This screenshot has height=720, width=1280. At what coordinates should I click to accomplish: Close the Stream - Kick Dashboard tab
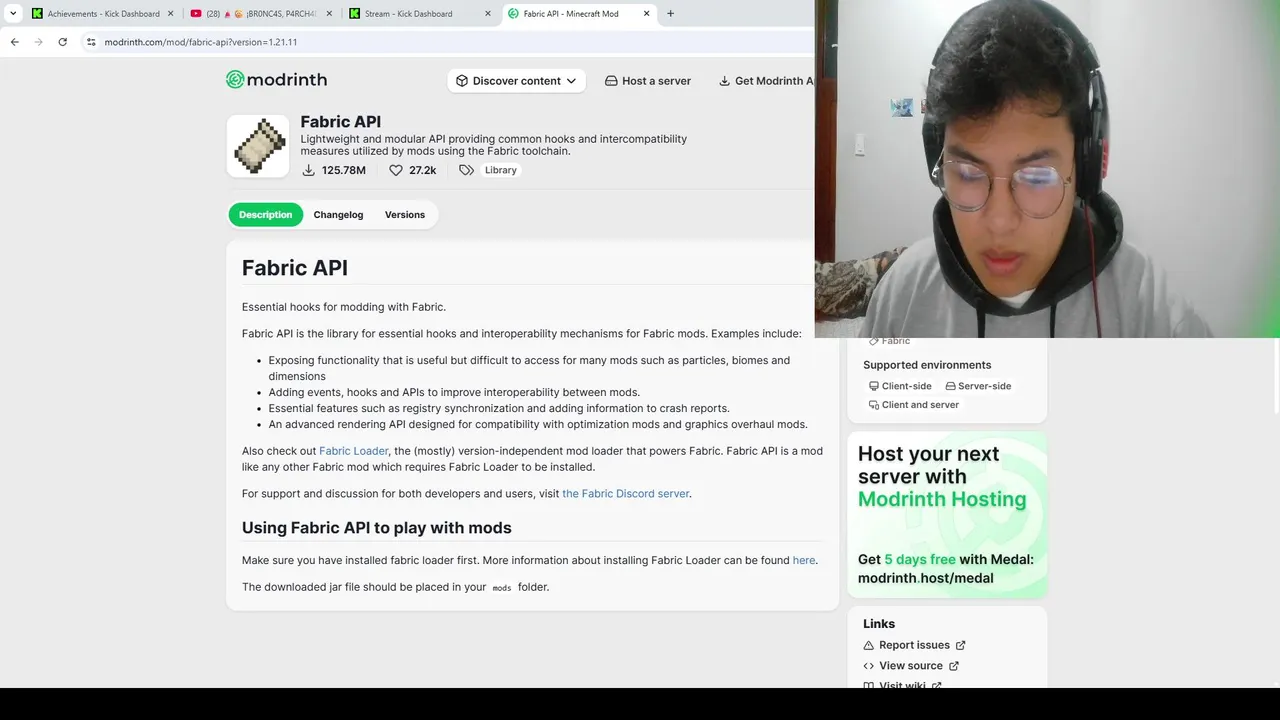pyautogui.click(x=488, y=14)
